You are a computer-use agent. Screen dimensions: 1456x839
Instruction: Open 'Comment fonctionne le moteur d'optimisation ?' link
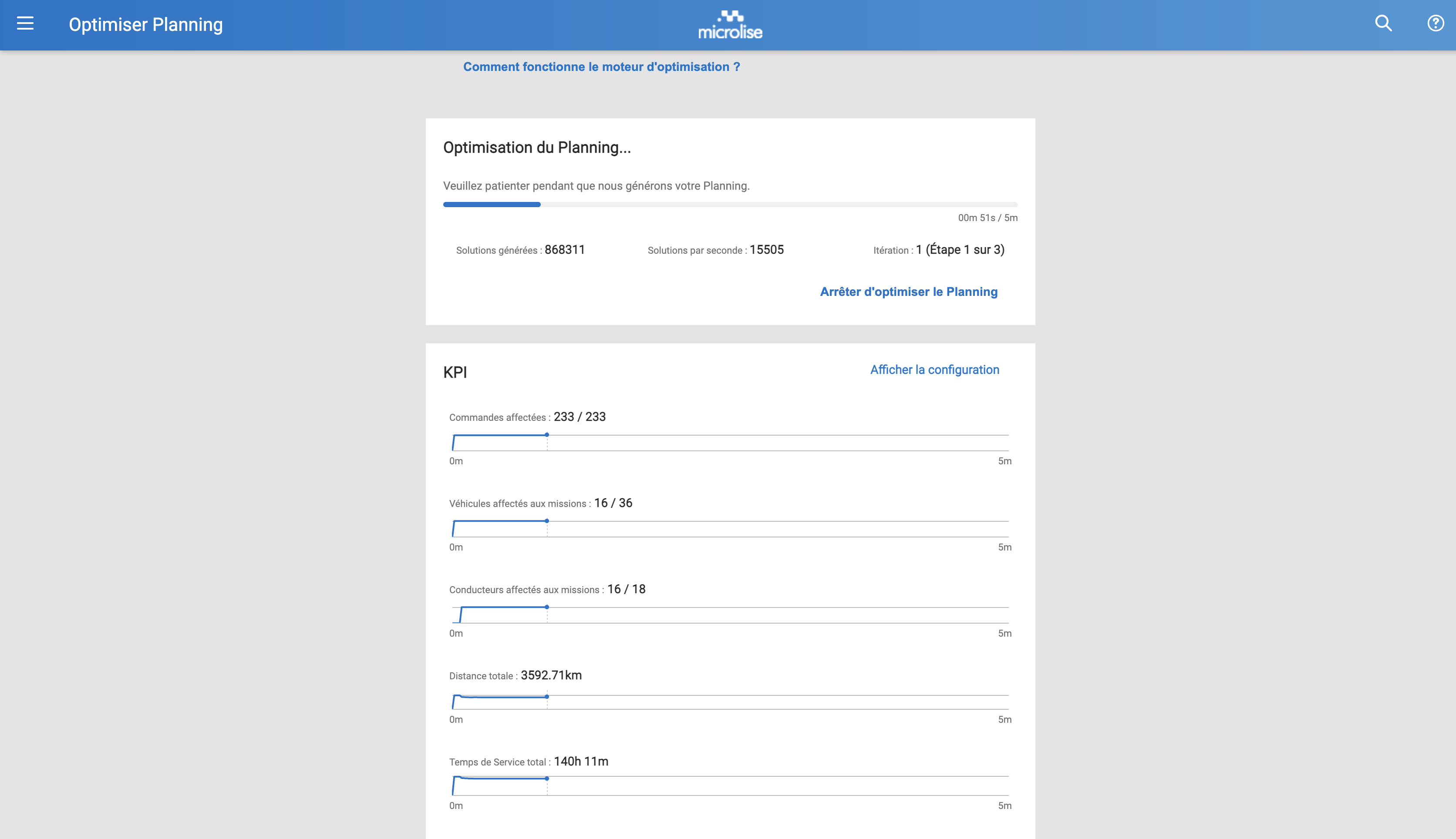(x=601, y=67)
